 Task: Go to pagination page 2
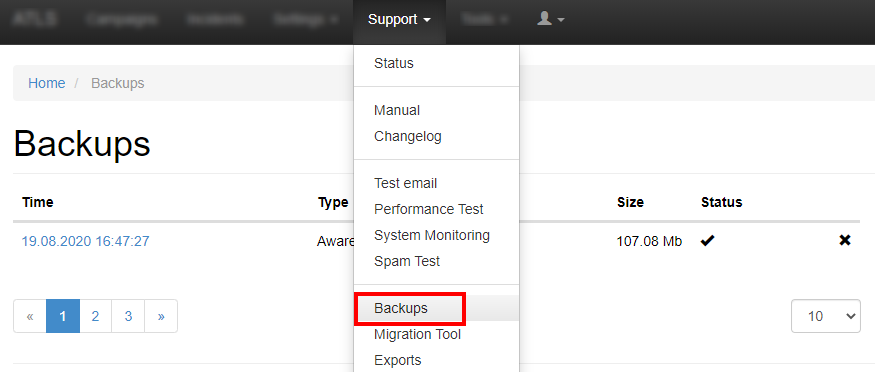point(95,316)
